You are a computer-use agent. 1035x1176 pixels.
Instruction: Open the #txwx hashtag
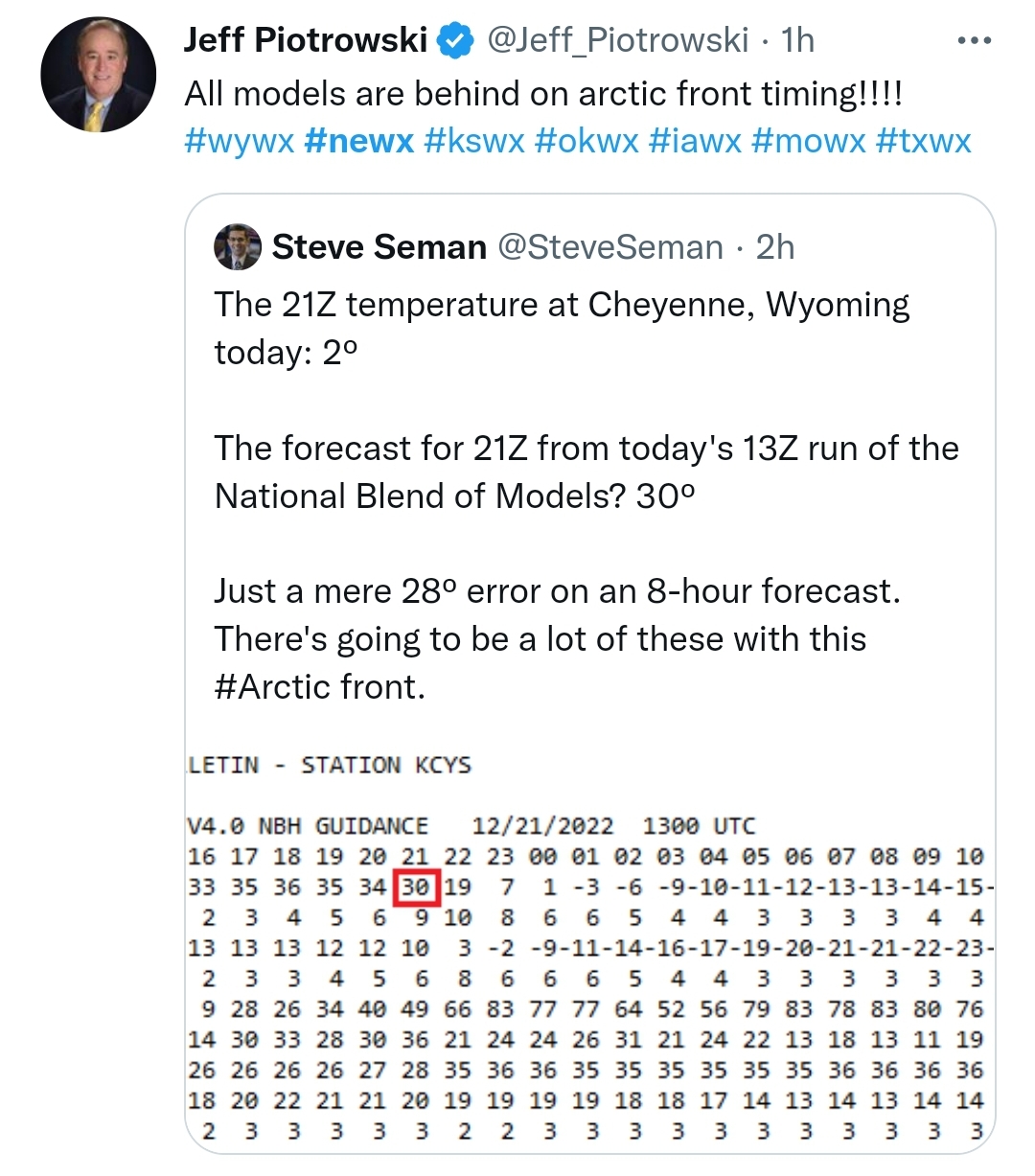(x=924, y=141)
